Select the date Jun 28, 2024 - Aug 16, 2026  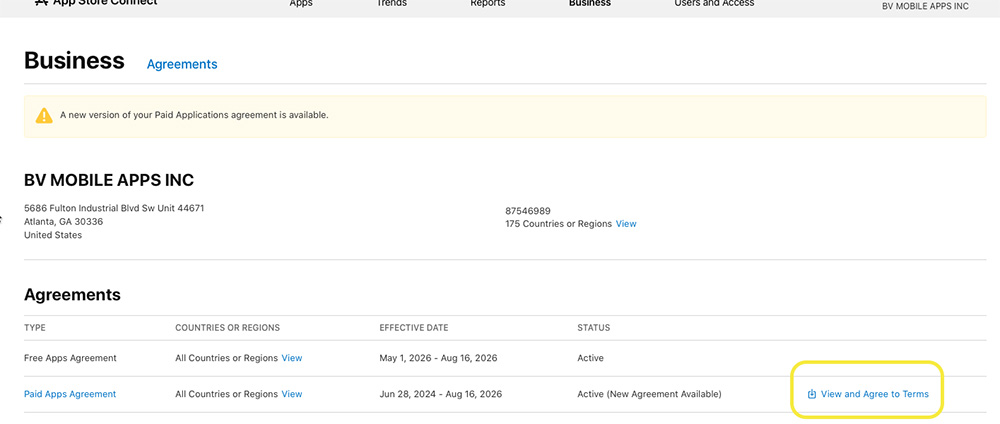pos(441,394)
